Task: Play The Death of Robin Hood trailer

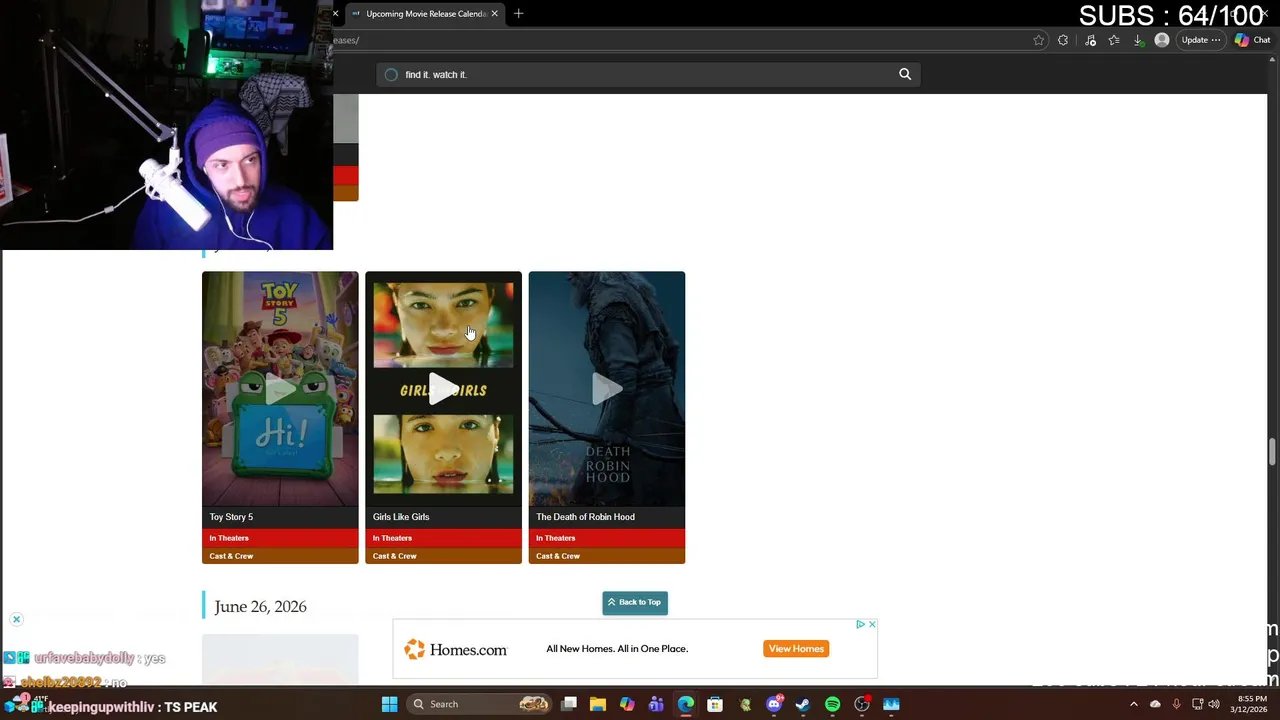Action: pos(607,389)
